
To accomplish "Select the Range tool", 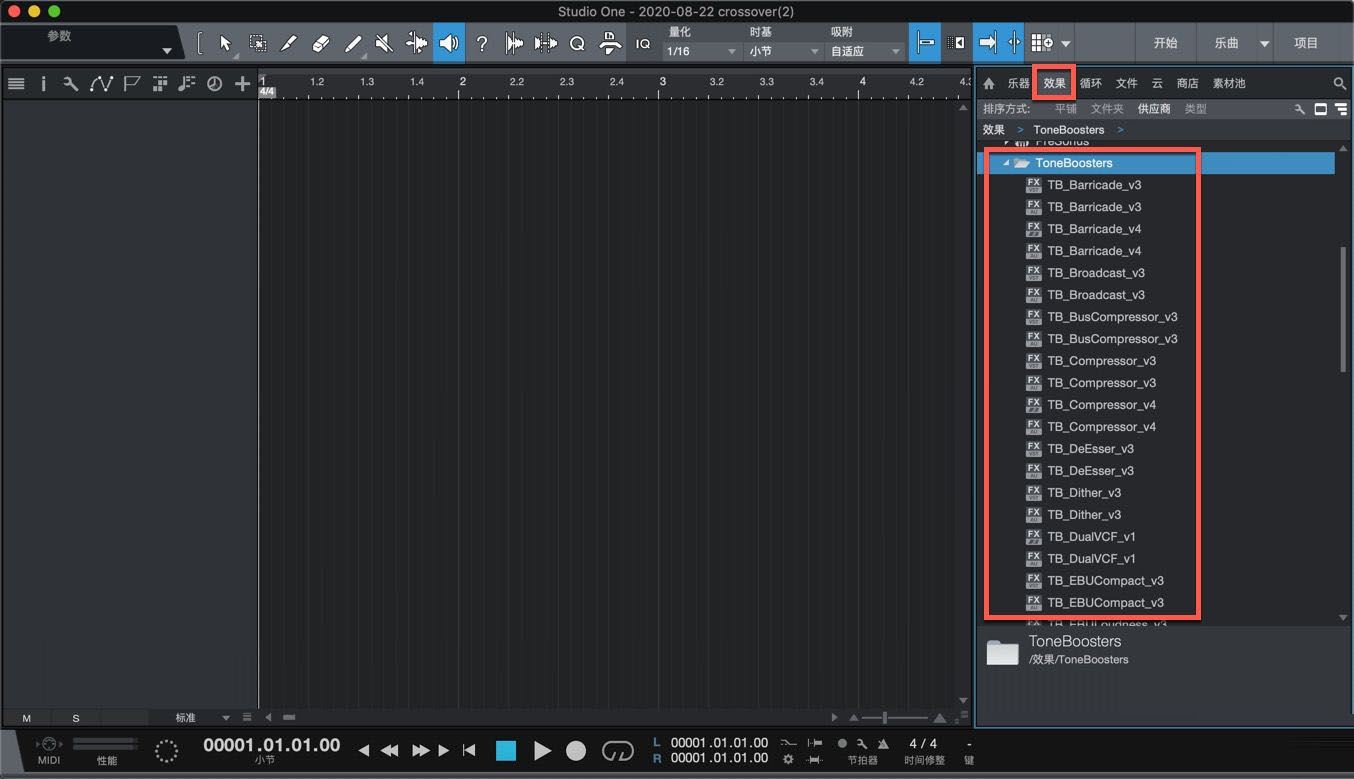I will (257, 43).
